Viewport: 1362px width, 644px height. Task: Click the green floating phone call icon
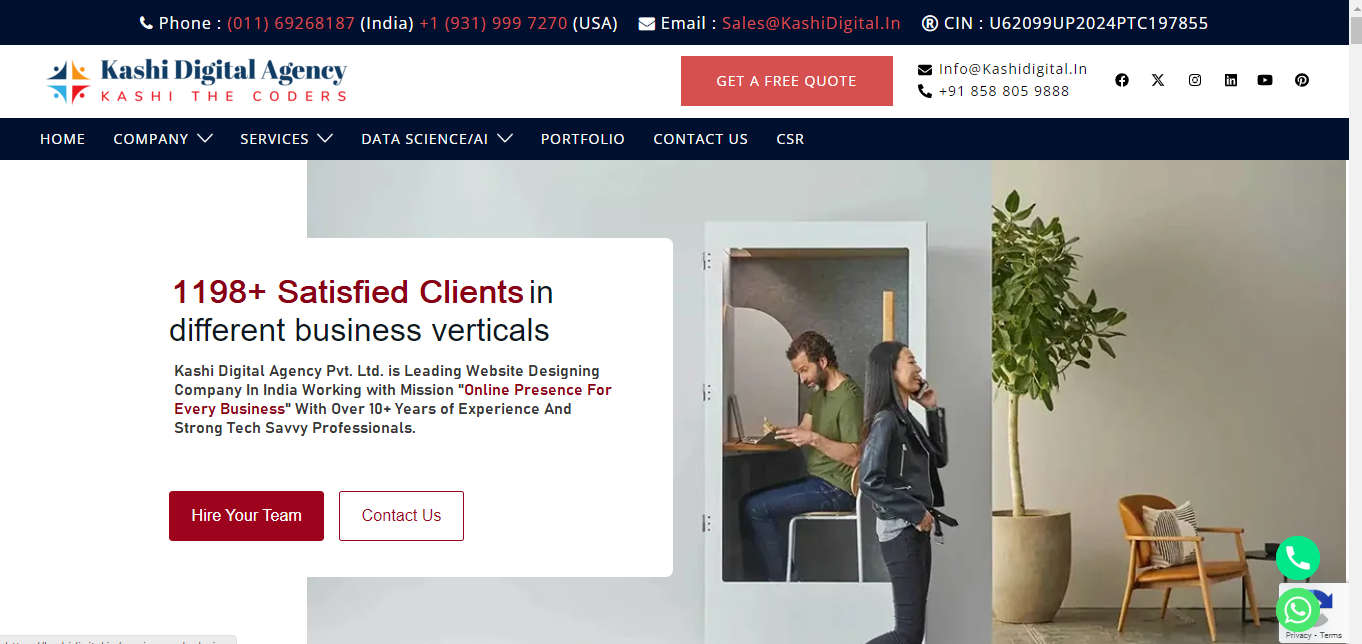[1298, 558]
